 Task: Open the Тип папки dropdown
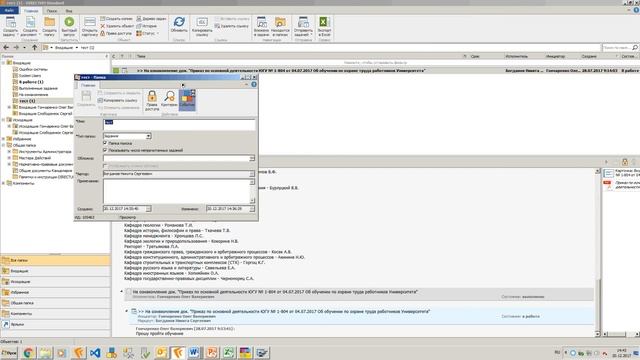coord(149,136)
